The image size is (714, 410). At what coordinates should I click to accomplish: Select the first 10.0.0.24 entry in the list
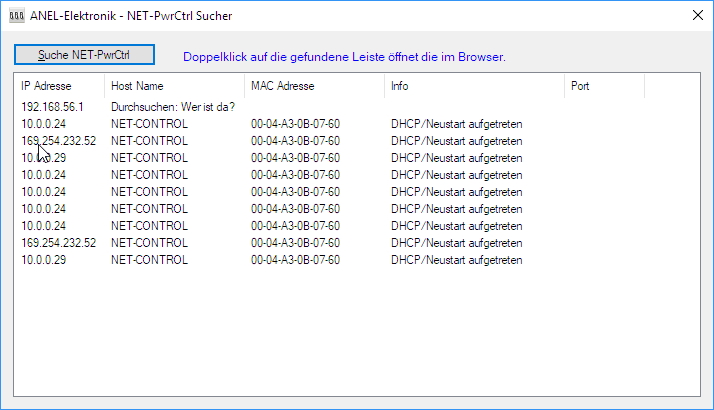click(44, 124)
